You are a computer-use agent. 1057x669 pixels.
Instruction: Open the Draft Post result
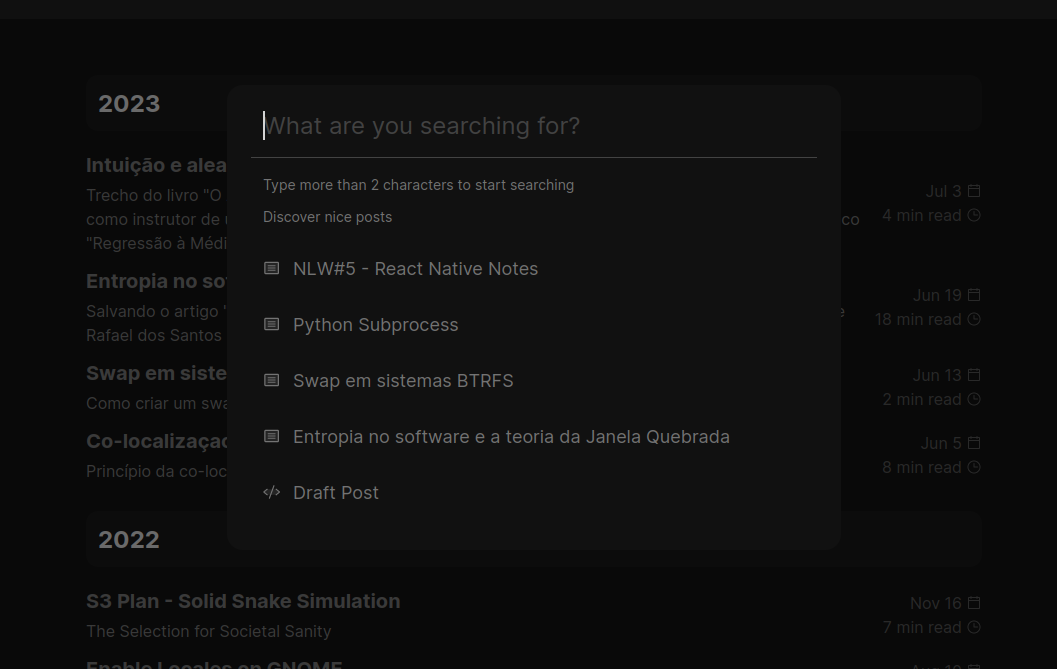336,493
